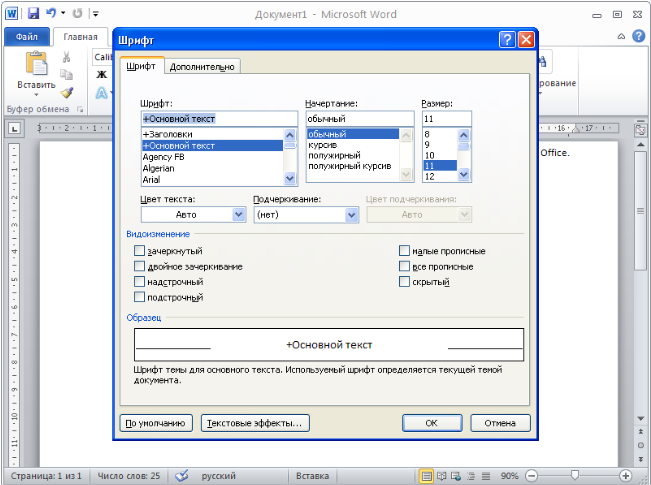Viewport: 651px width, 485px height.
Task: Click the Word application icon in title bar
Action: point(11,14)
